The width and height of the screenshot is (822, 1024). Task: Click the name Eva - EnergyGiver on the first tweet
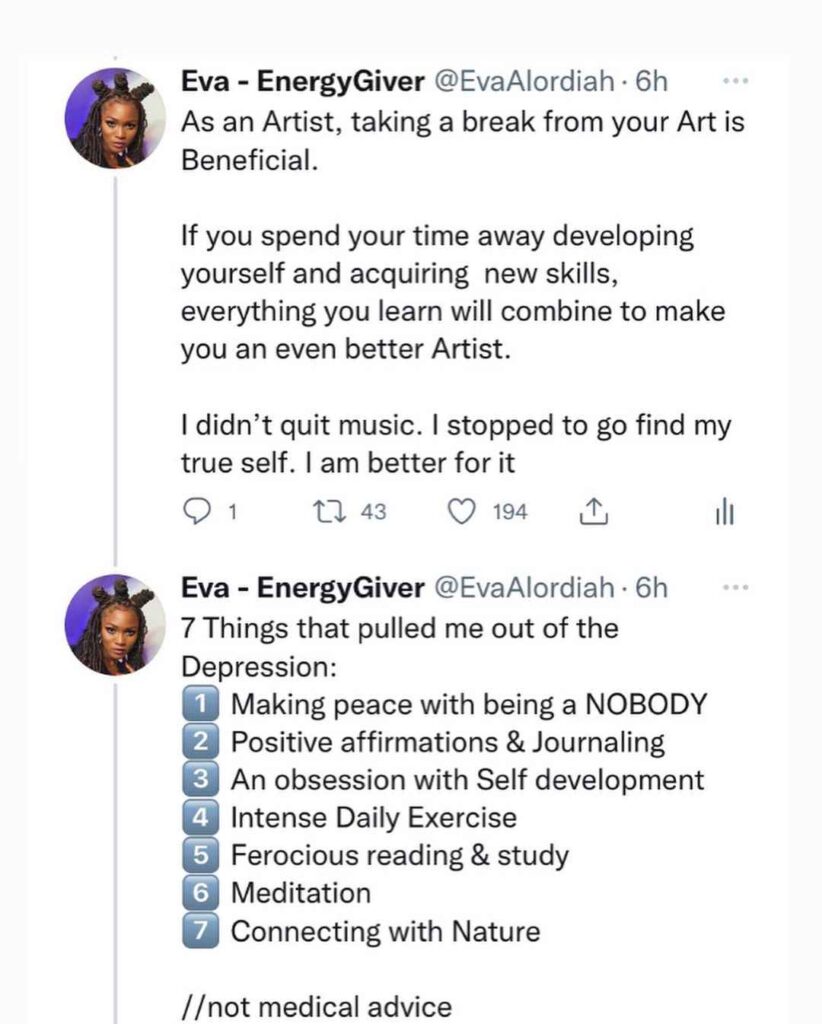pyautogui.click(x=301, y=81)
